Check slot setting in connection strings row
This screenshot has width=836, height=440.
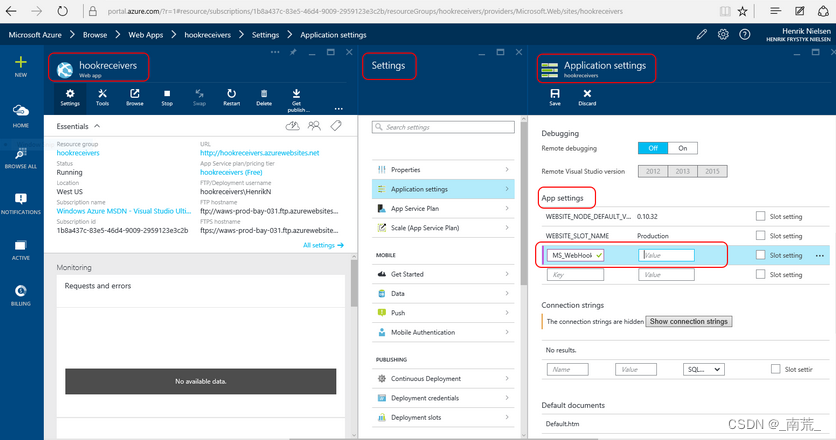pos(775,369)
